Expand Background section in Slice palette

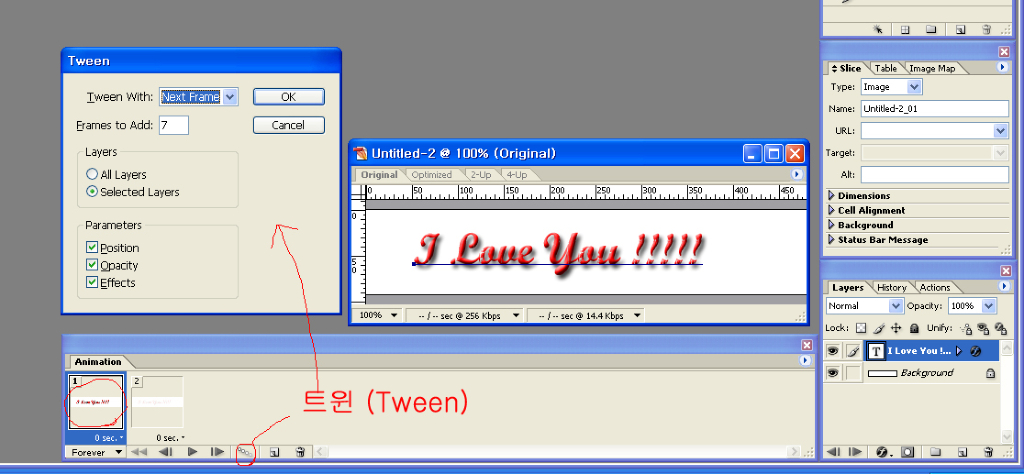831,225
